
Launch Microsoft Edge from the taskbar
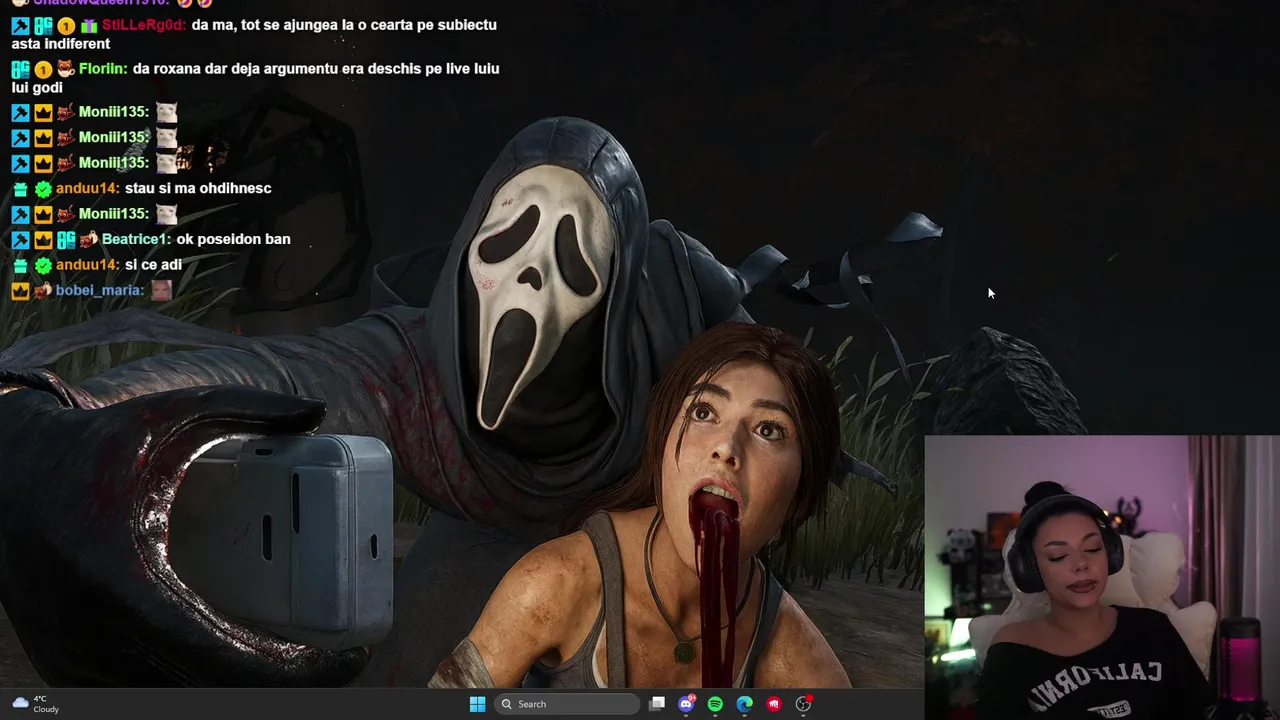pyautogui.click(x=745, y=704)
